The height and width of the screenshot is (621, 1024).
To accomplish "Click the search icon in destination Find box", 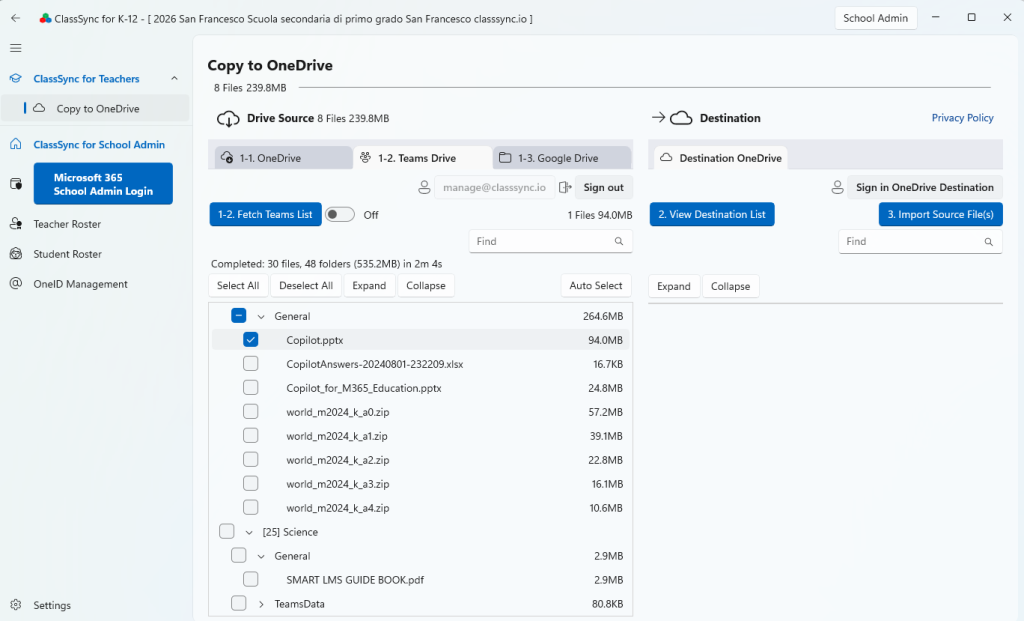I will [989, 242].
